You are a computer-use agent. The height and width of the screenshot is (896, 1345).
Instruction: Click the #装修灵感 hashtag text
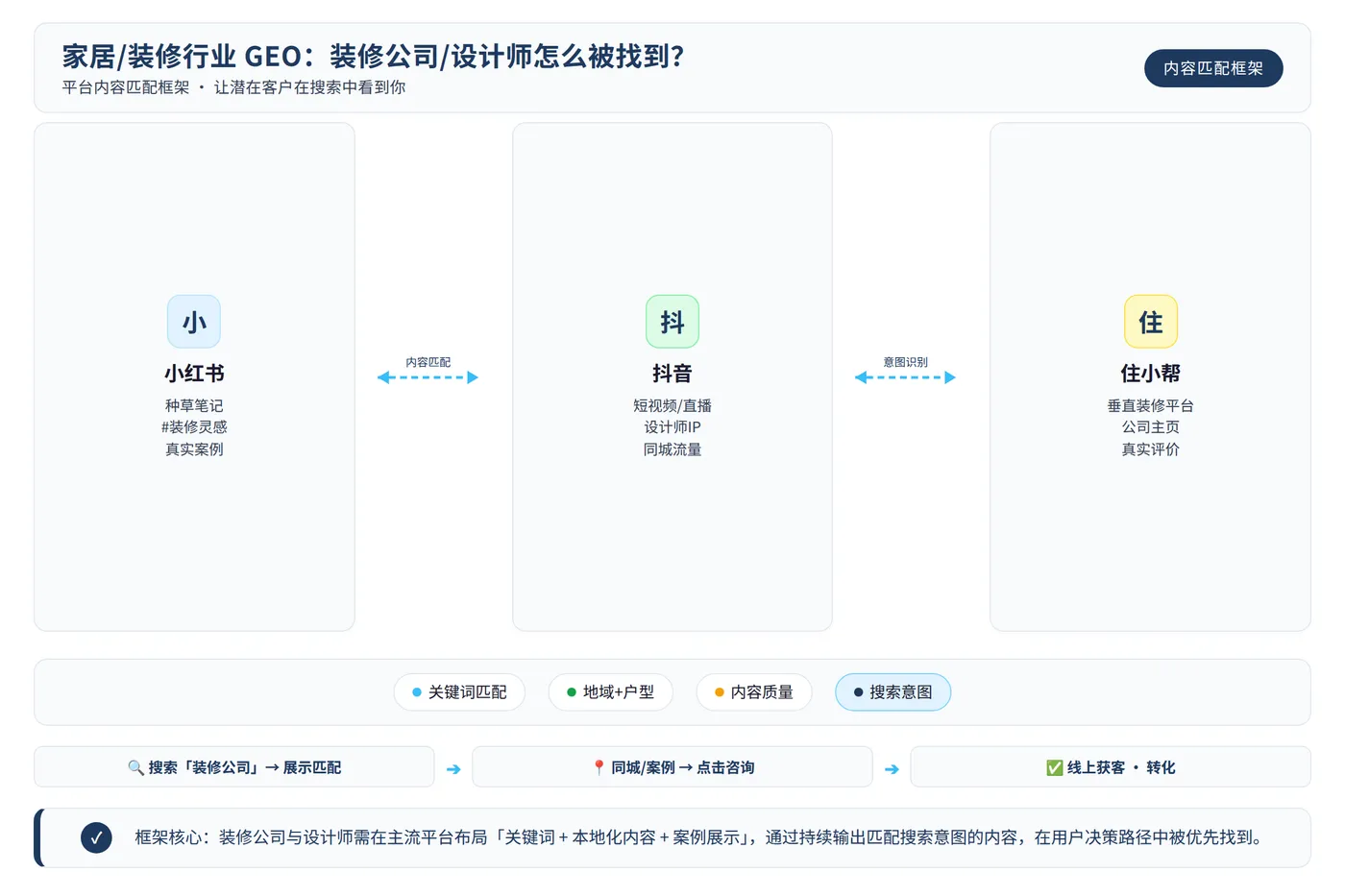[x=194, y=427]
